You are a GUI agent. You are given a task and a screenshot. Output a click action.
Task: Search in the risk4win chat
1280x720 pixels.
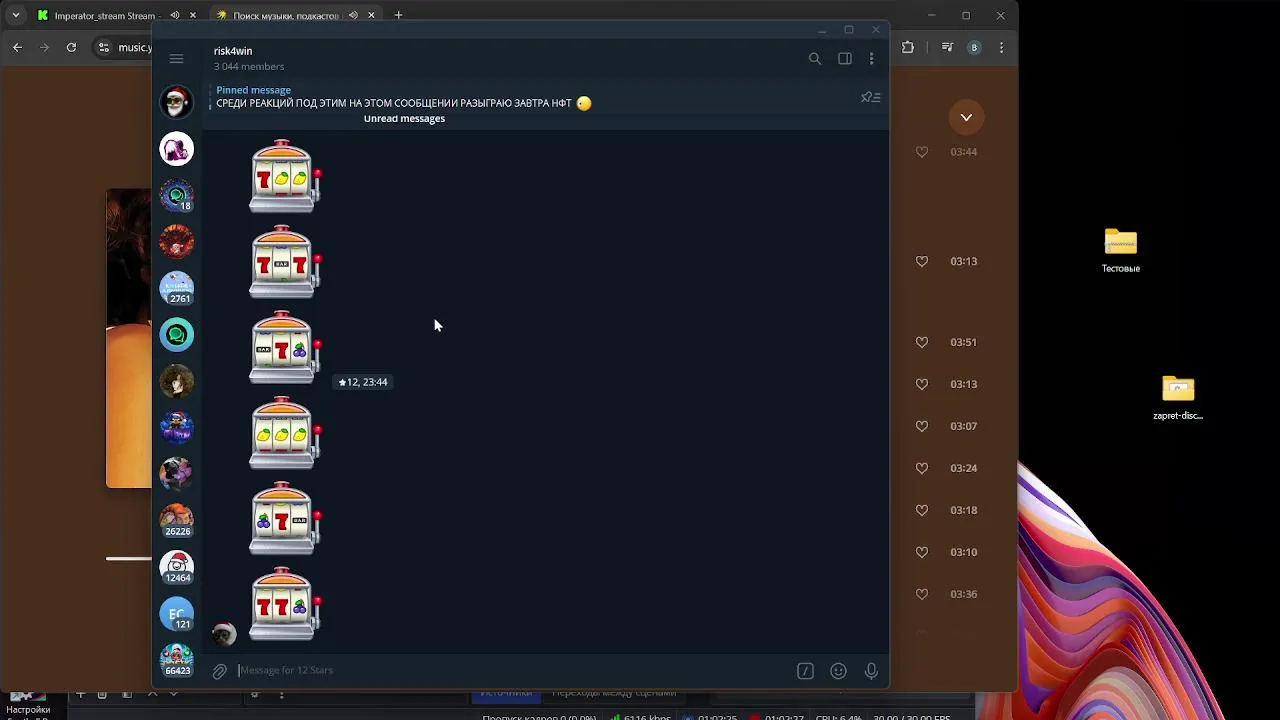click(815, 59)
